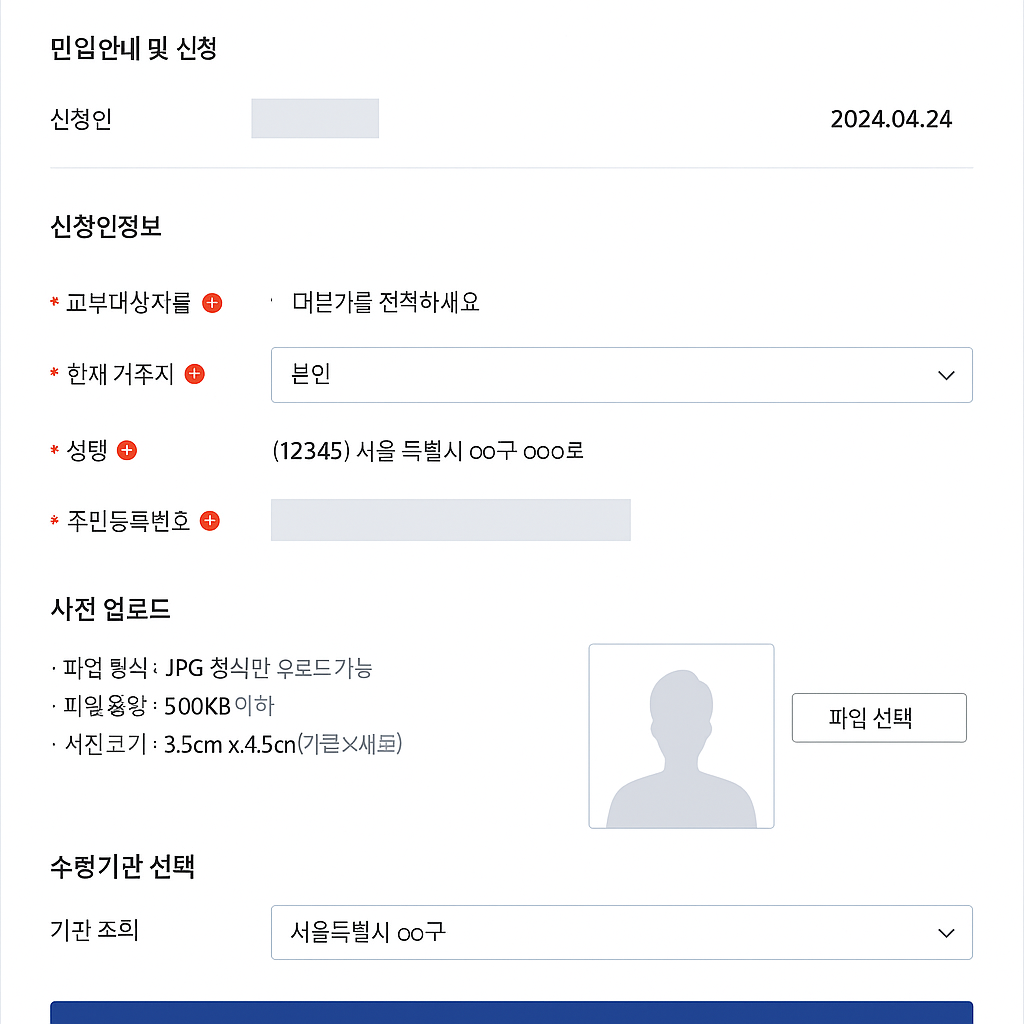Click the red plus icon next to 한재 거주지
The width and height of the screenshot is (1024, 1024).
pos(195,374)
